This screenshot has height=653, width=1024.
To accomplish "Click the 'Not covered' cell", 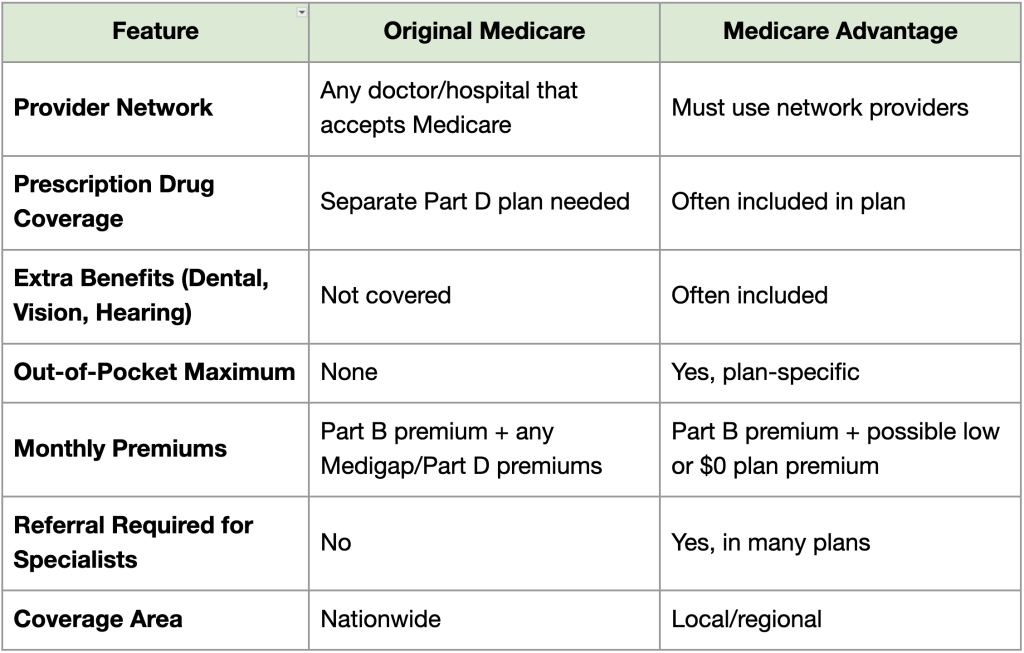I will coord(386,295).
